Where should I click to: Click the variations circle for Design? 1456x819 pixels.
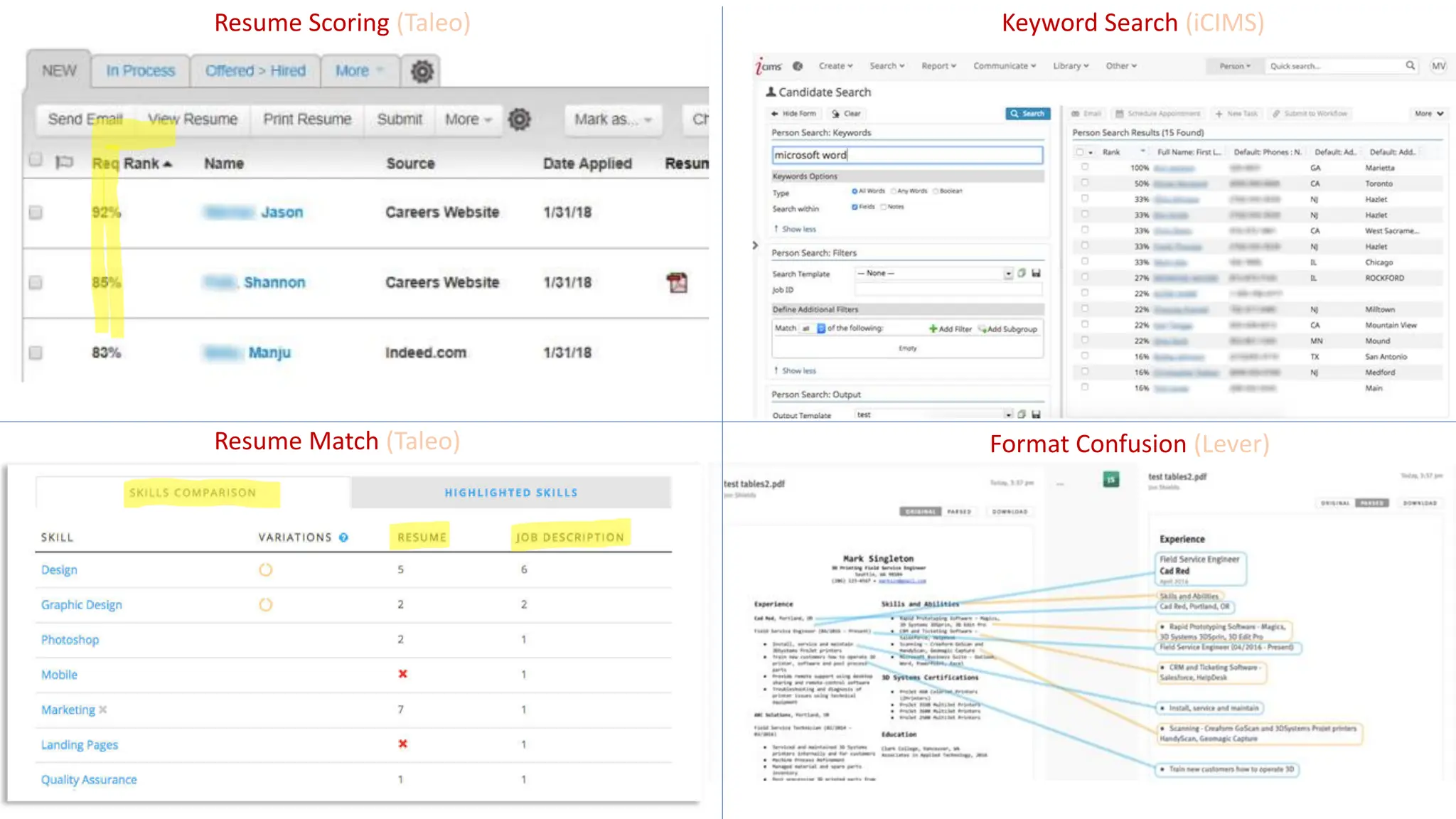point(265,569)
